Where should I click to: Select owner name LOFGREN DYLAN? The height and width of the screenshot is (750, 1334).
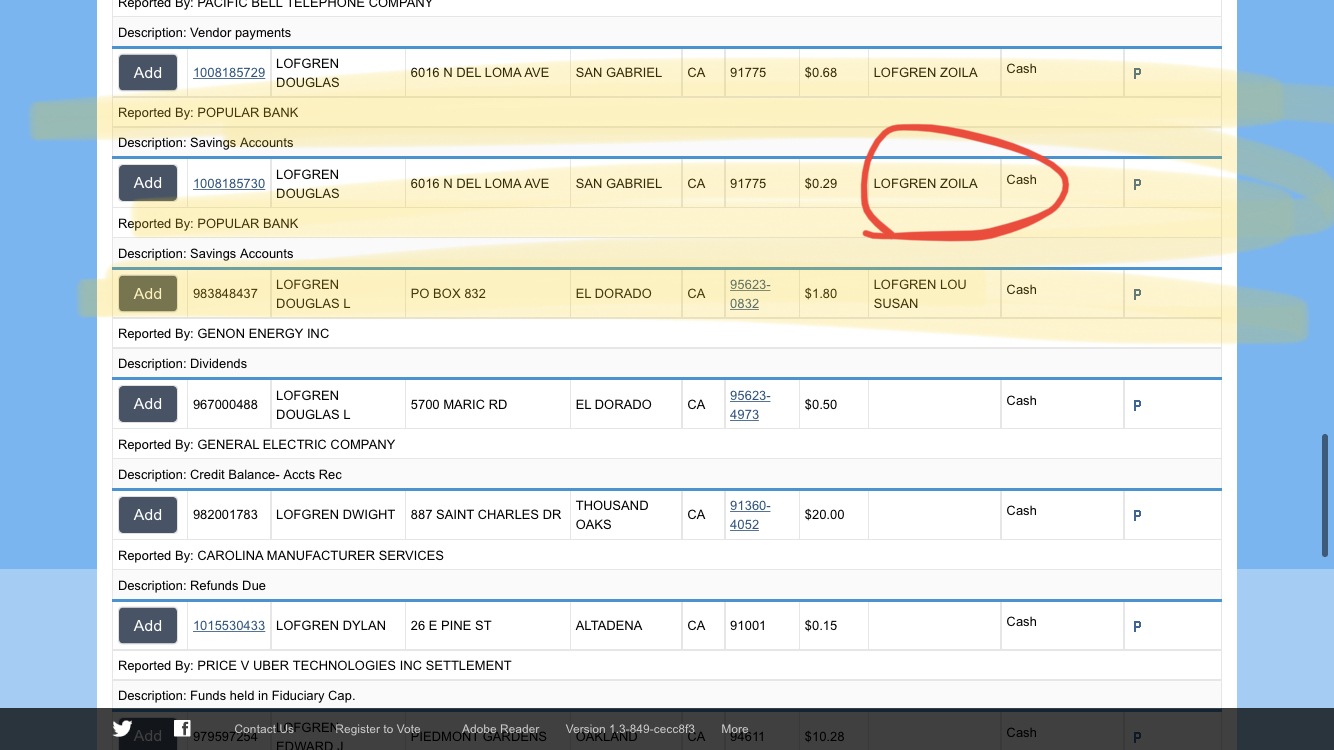(x=331, y=626)
